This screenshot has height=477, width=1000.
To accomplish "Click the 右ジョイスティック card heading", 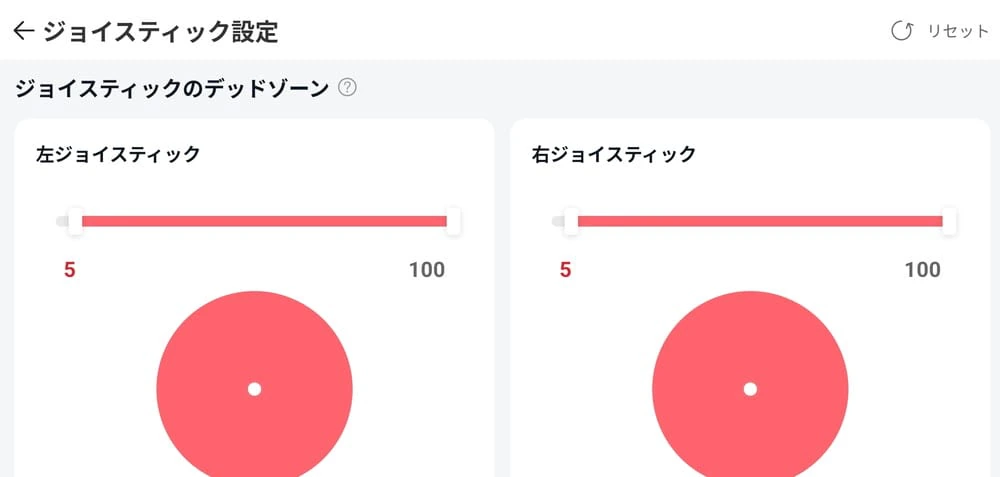I will pyautogui.click(x=614, y=154).
